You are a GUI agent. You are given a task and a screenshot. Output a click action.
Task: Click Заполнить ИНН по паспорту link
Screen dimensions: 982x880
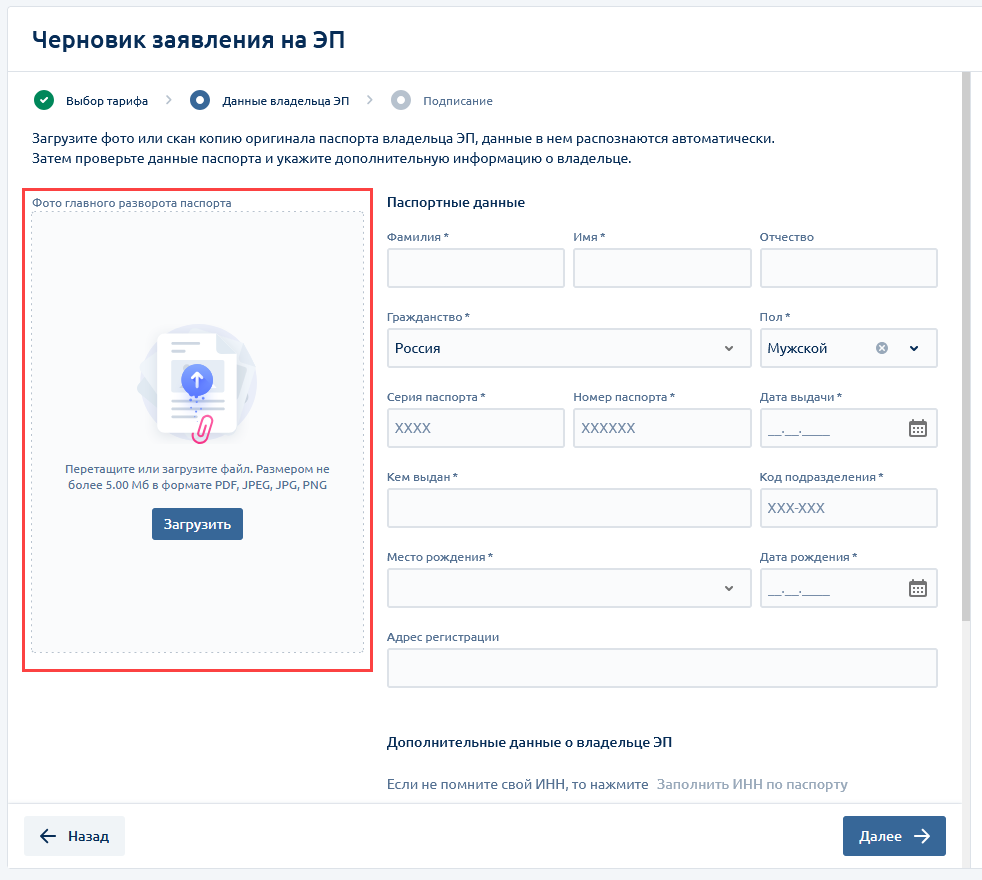click(752, 784)
